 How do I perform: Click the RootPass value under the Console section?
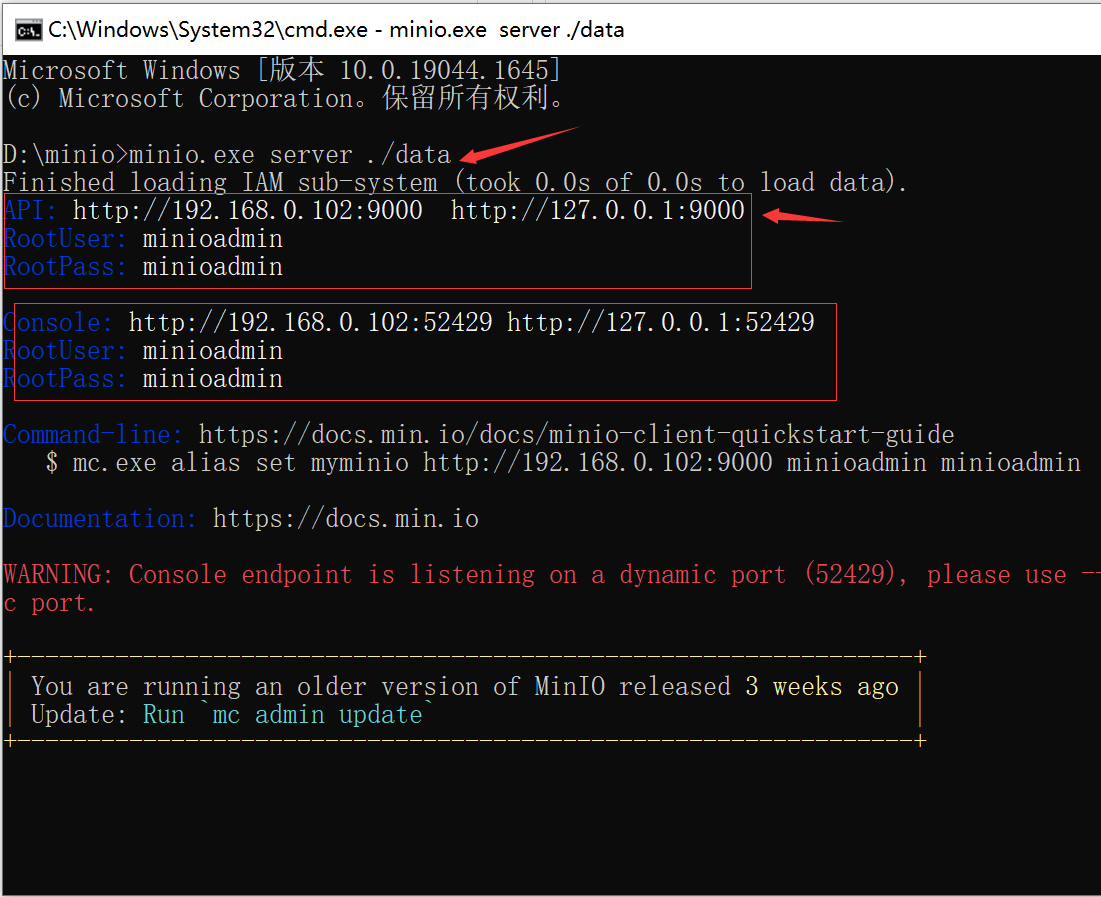click(212, 379)
